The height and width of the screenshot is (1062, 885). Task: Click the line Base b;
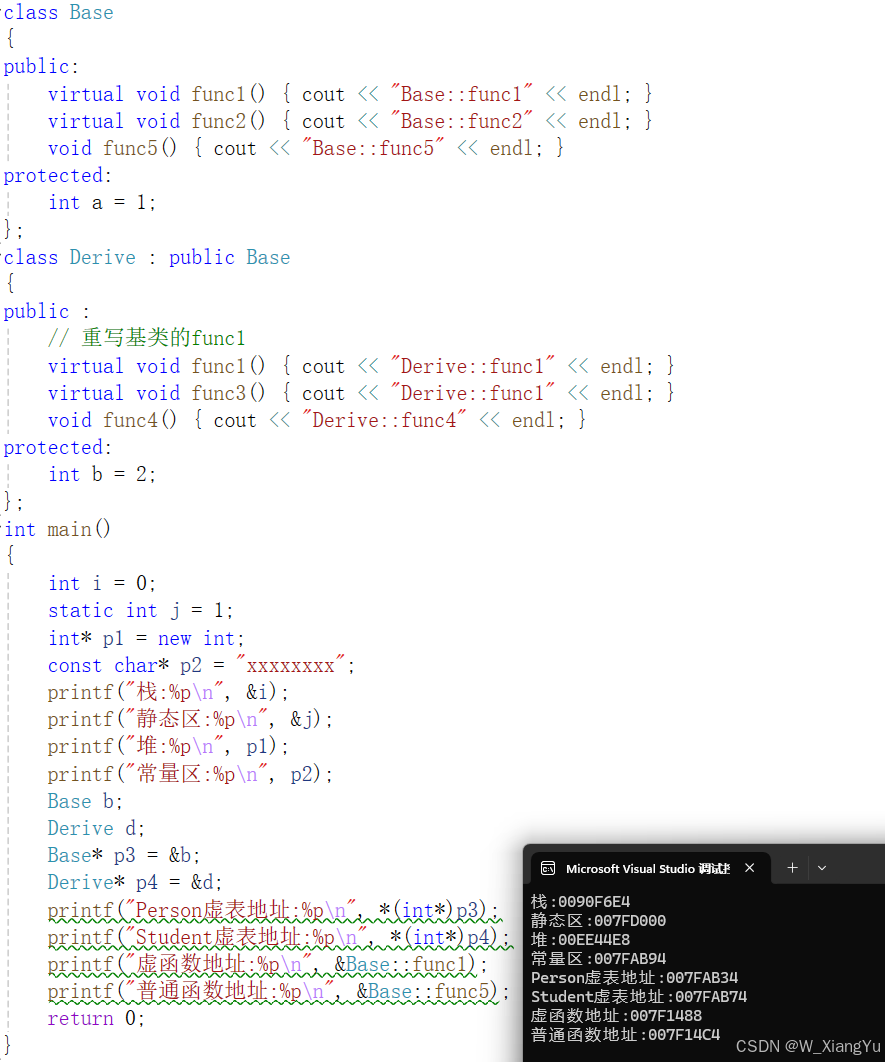85,801
